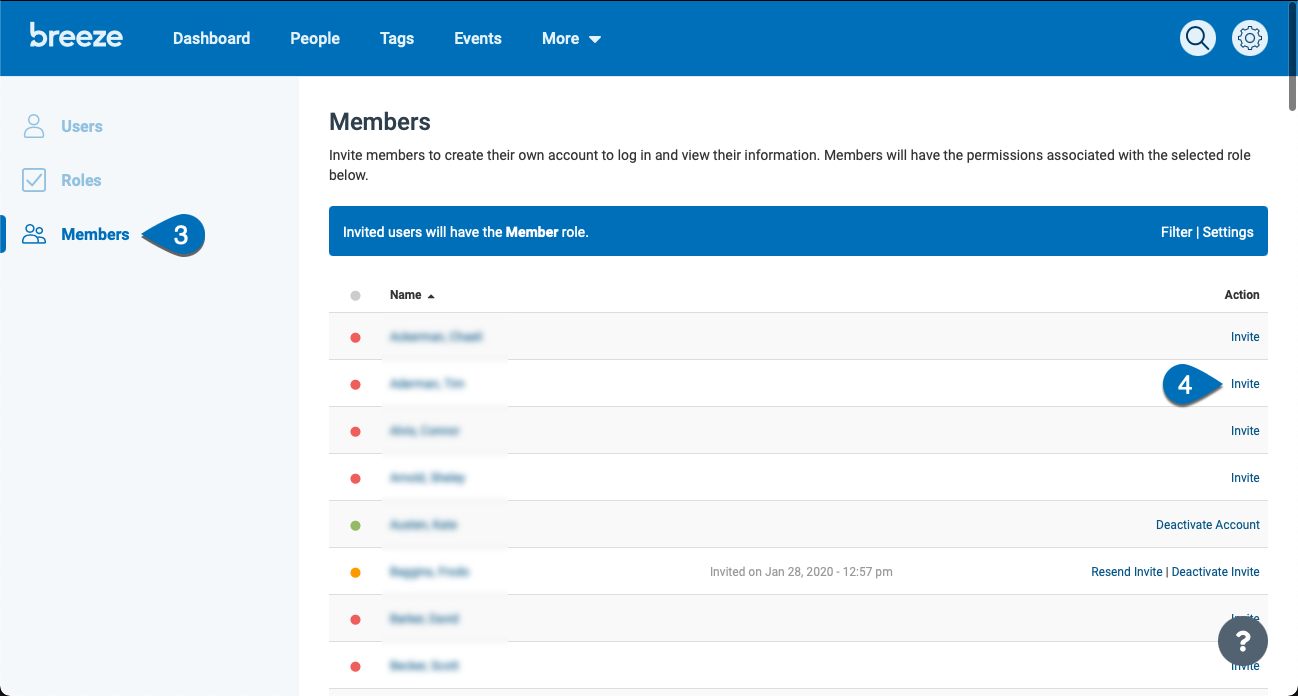Click the Filter link in the blue bar
Screen dimensions: 1298x696
coord(1176,232)
